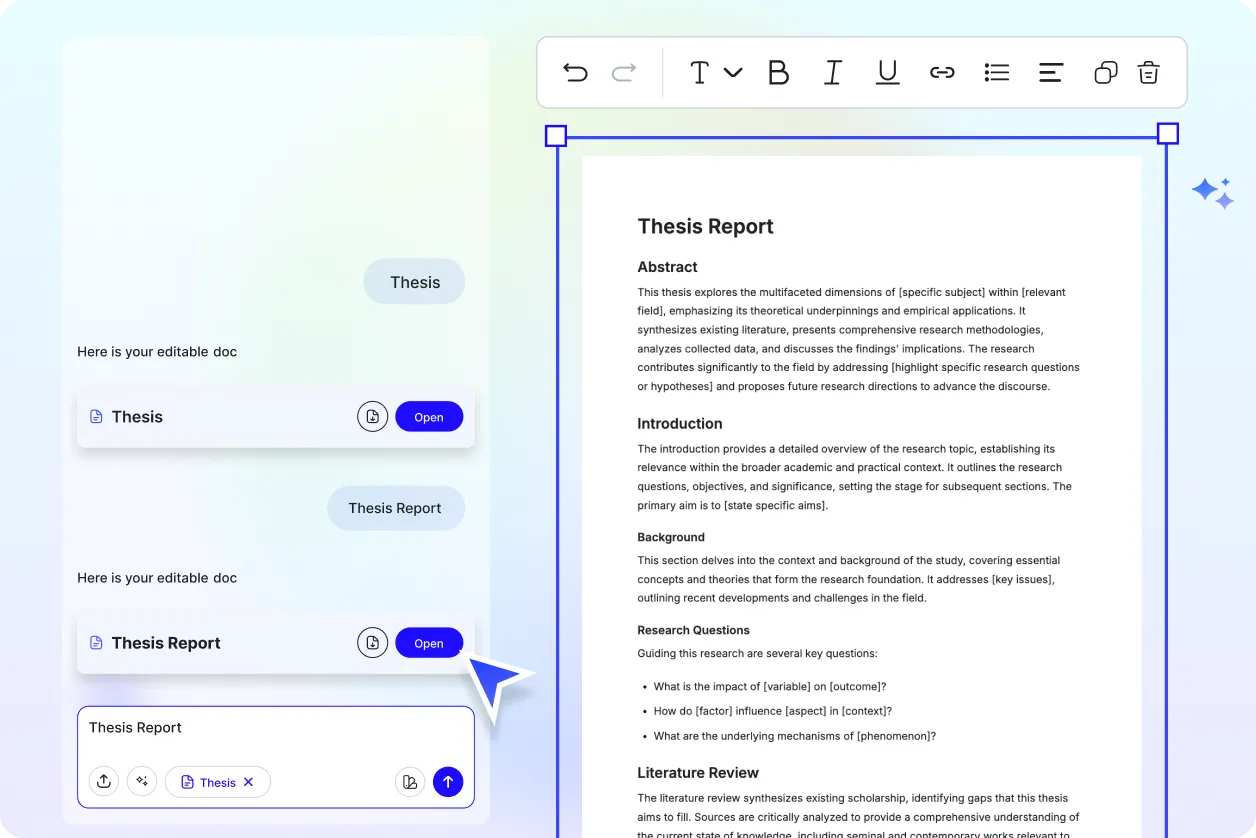The width and height of the screenshot is (1256, 838).
Task: Delete selected block with trash icon
Action: [1148, 72]
